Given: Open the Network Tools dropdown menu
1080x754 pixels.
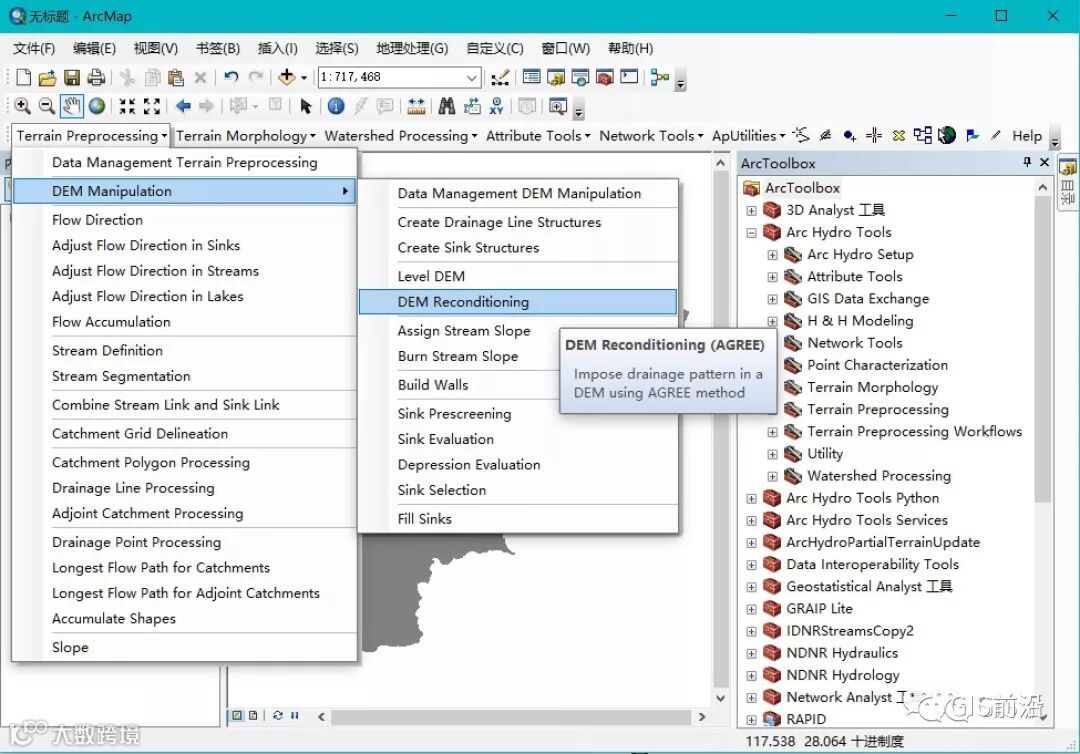Looking at the screenshot, I should coord(651,136).
